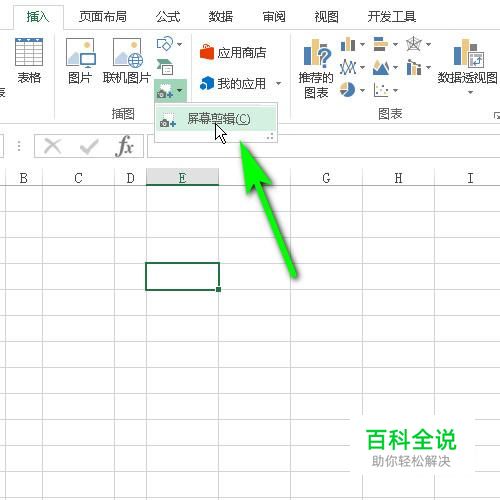Viewport: 500px width, 500px height.
Task: Click 我的应用 my apps button
Action: tap(233, 83)
